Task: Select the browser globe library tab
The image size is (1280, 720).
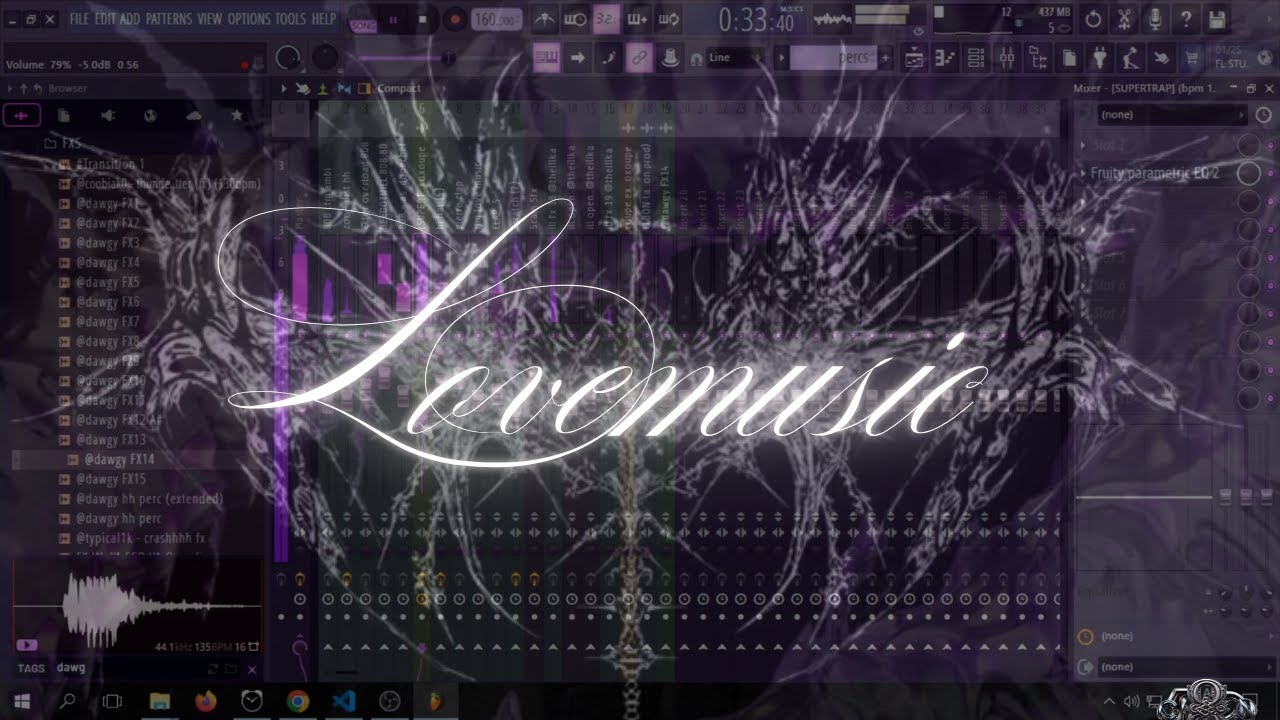Action: 150,116
